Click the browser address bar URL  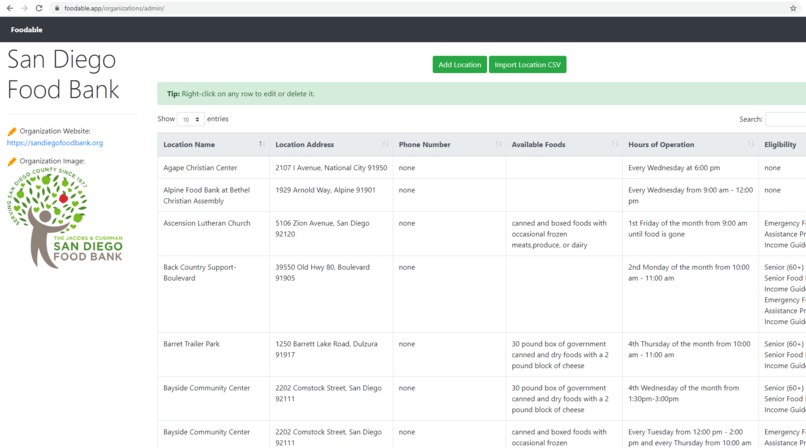114,8
